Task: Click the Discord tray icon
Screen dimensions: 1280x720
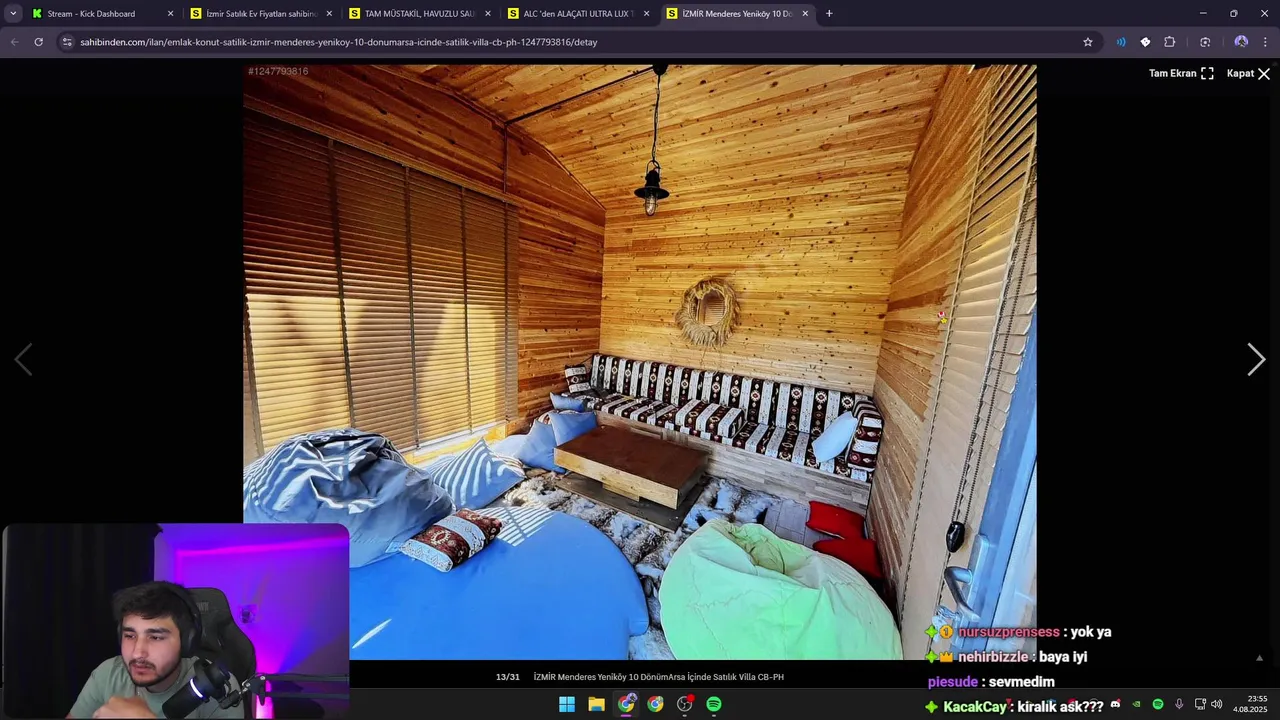Action: click(x=1115, y=704)
